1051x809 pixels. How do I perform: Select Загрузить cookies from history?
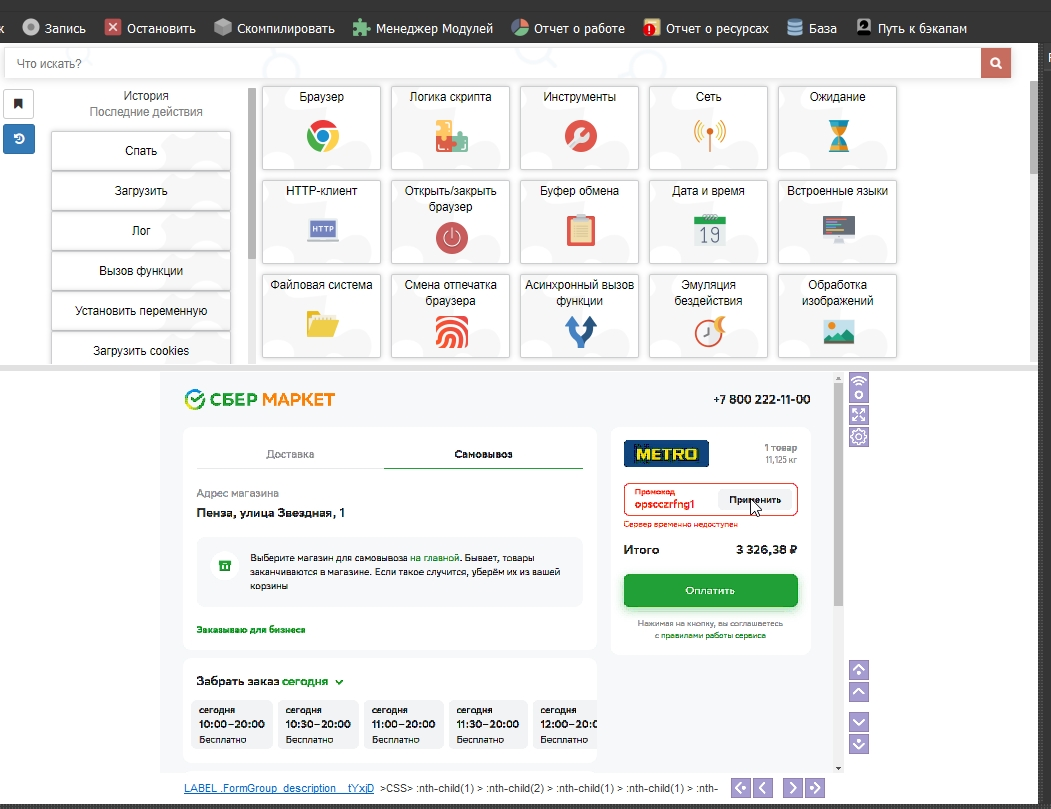point(141,349)
